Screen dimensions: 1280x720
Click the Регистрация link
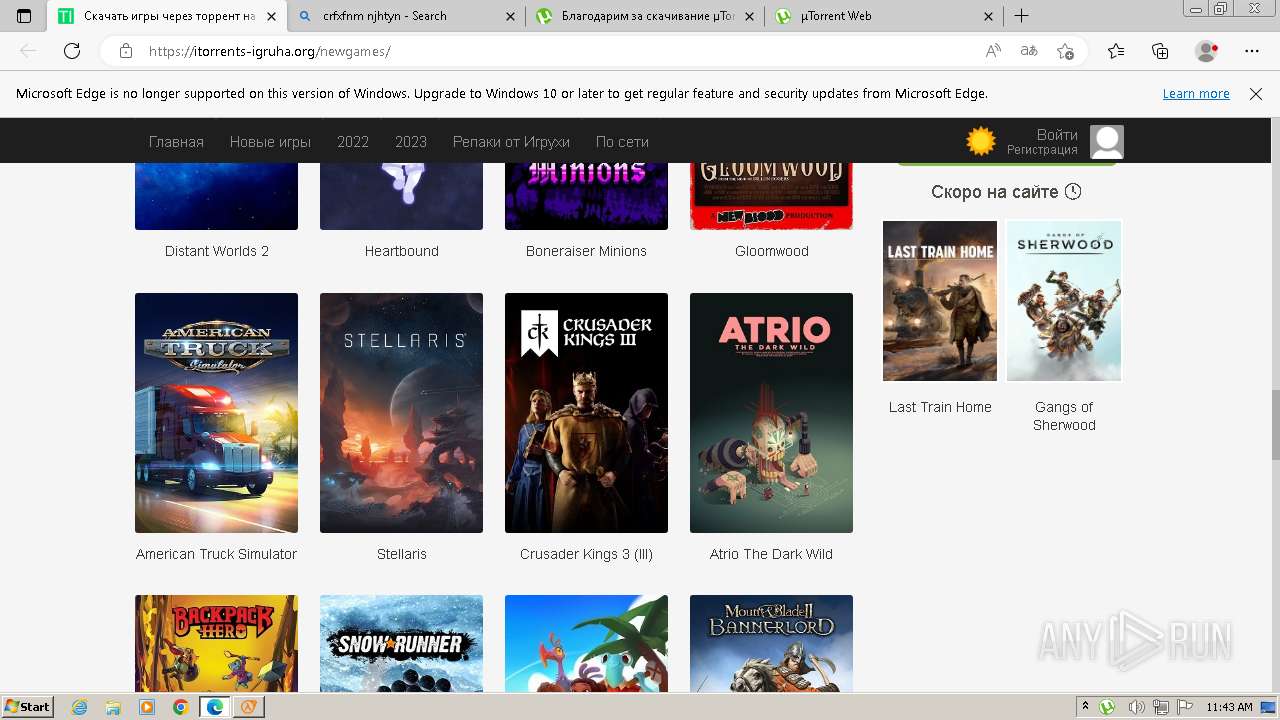click(x=1042, y=150)
